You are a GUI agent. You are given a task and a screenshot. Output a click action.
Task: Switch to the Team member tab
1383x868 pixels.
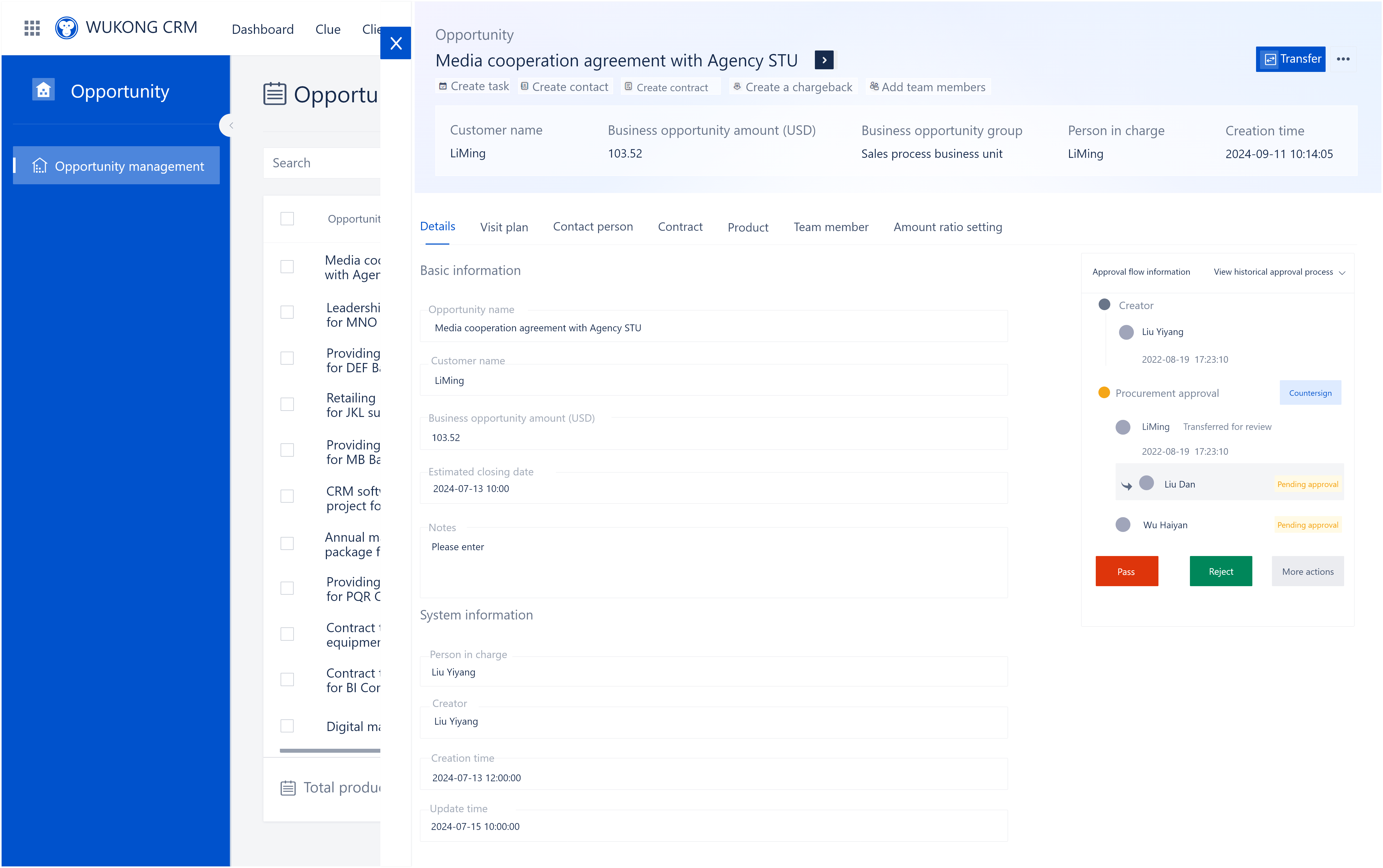831,227
